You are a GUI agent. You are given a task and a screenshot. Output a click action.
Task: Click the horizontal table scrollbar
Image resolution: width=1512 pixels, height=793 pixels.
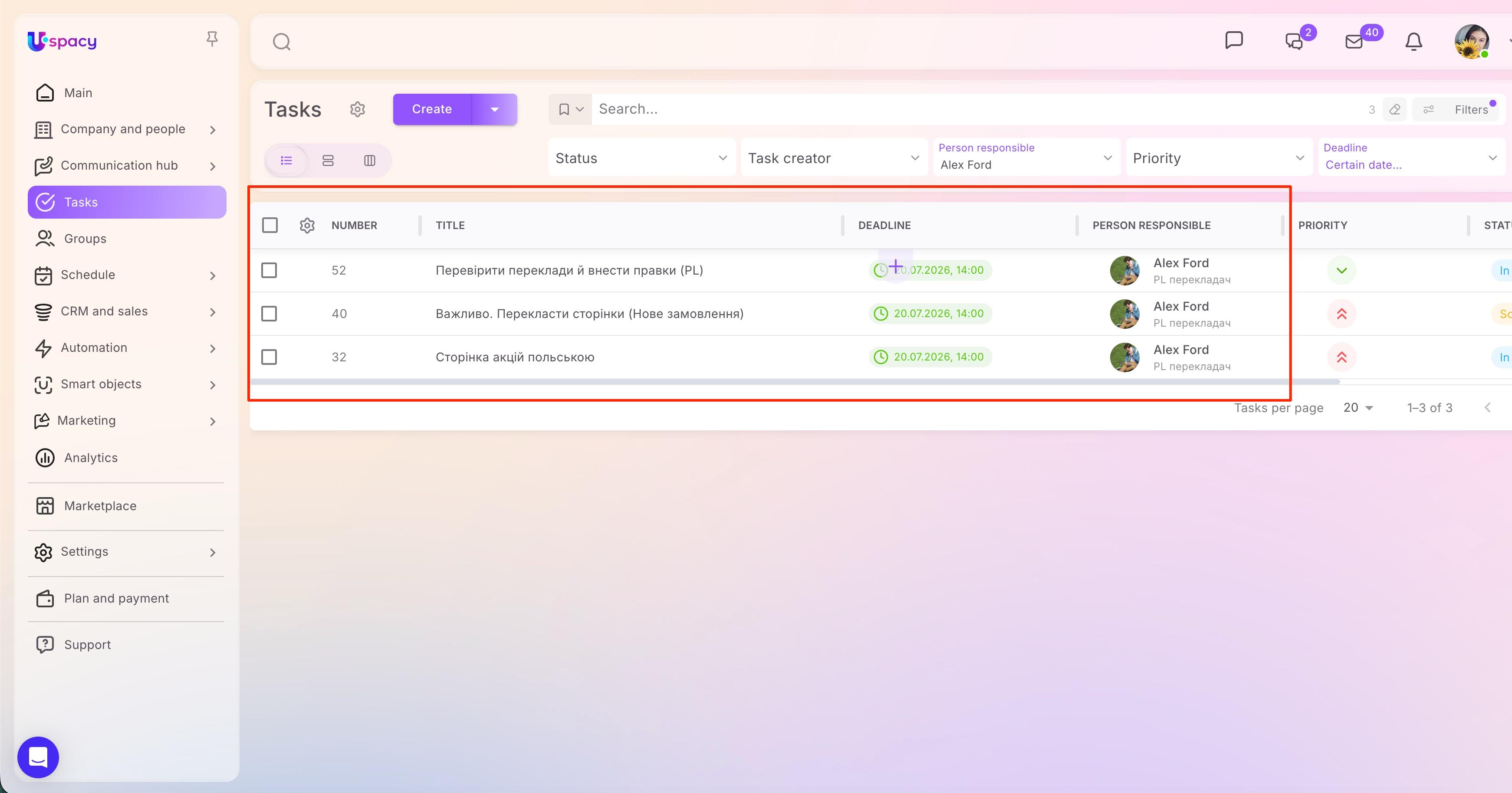point(795,382)
